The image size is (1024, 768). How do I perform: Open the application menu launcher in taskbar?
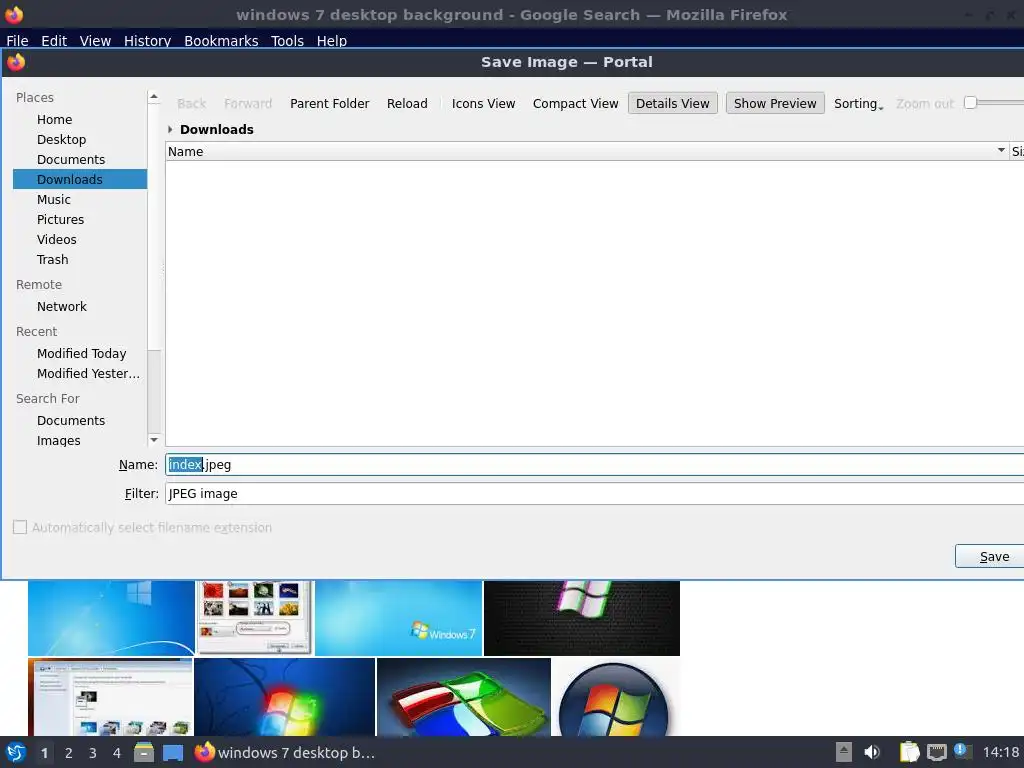tap(16, 752)
